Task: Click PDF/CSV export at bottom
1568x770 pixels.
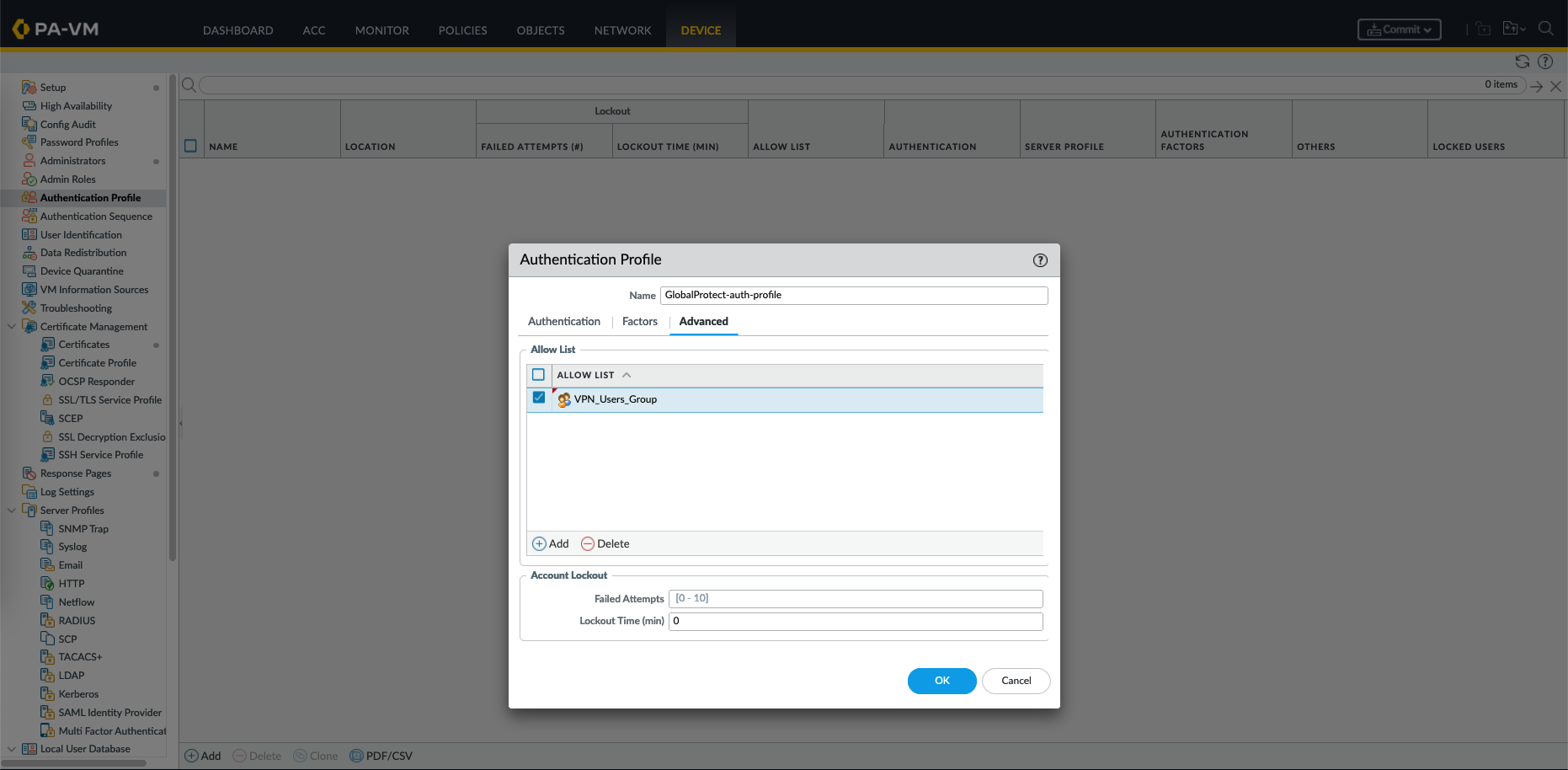Action: point(381,756)
